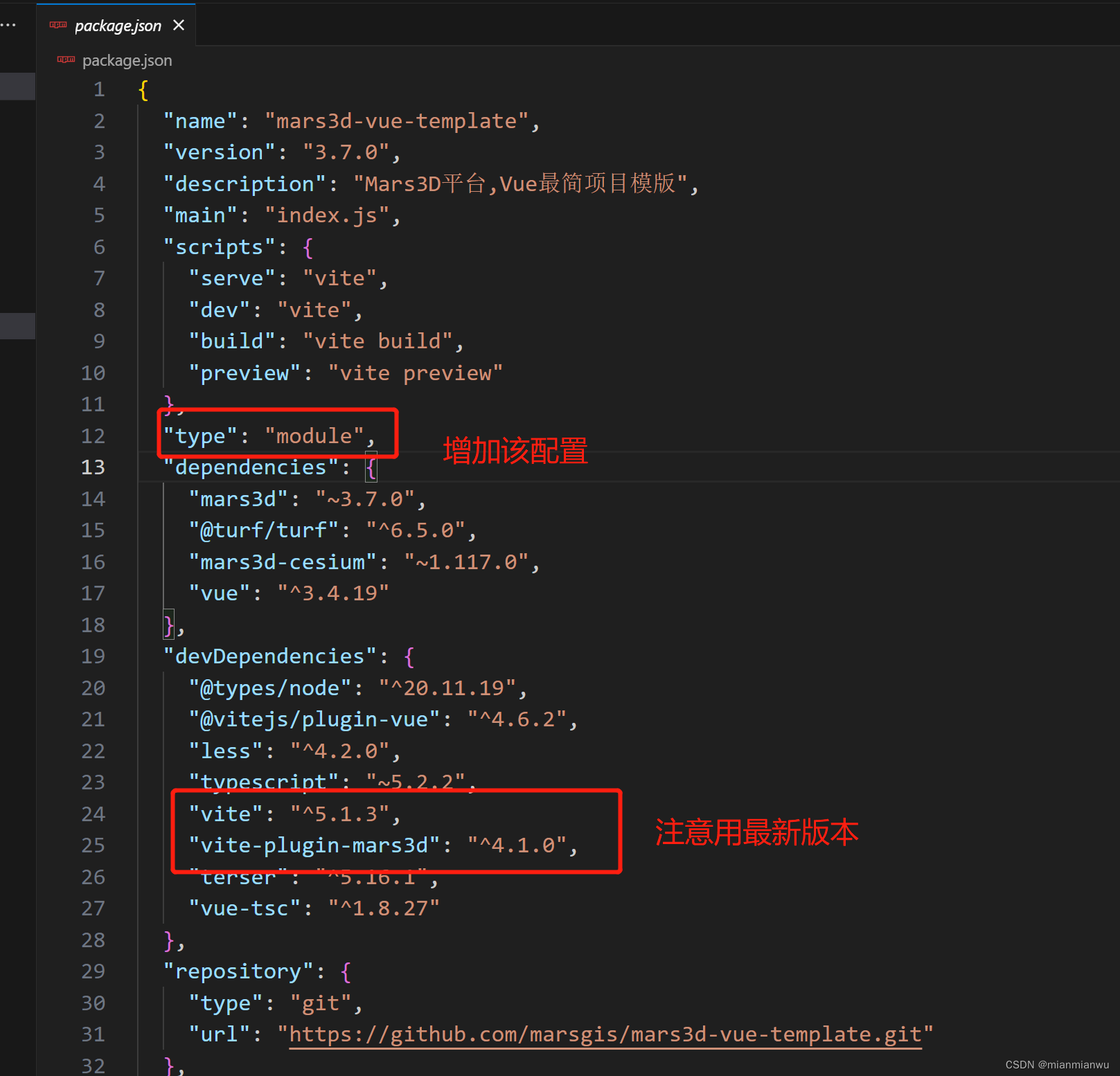Select the package.json editor tab
Image resolution: width=1120 pixels, height=1076 pixels.
(x=116, y=26)
